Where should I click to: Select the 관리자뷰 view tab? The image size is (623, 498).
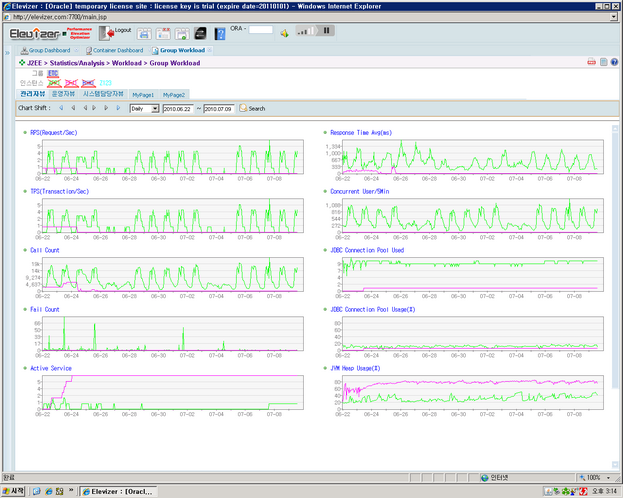click(x=33, y=94)
